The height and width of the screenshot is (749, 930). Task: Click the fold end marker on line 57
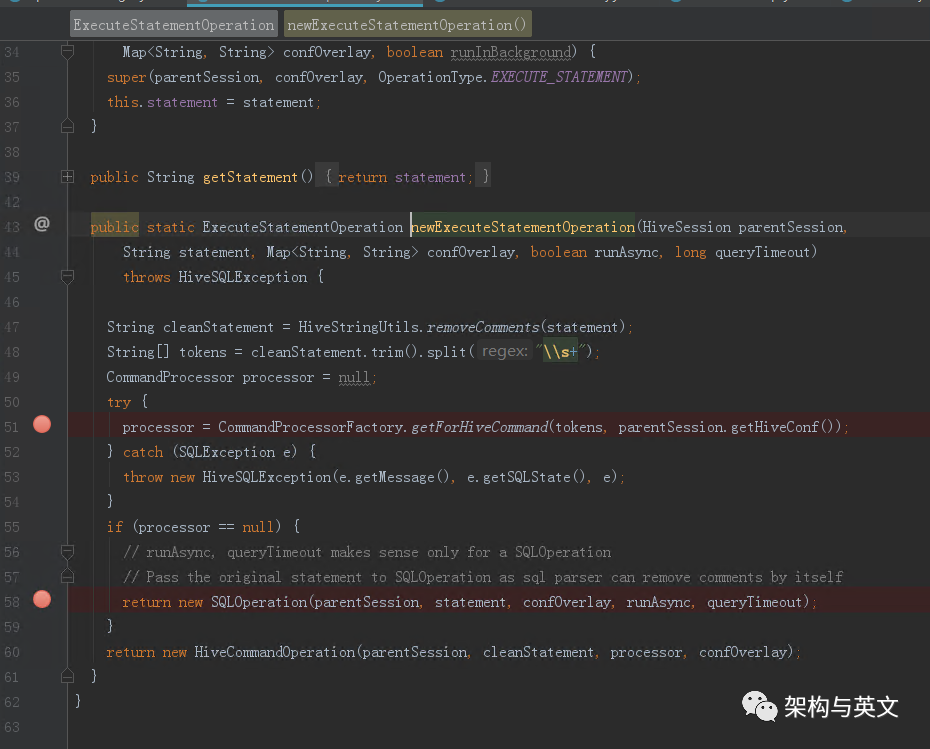[x=68, y=576]
